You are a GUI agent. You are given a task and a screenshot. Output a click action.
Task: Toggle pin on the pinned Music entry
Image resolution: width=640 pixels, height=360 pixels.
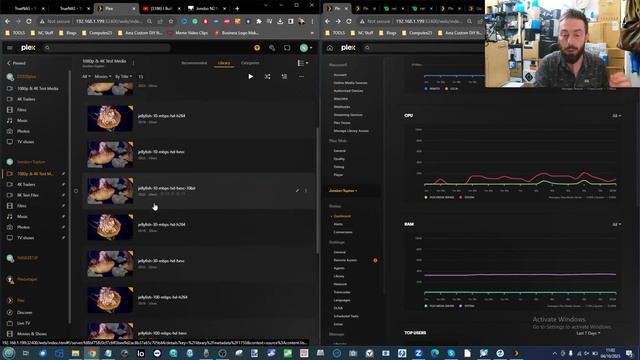pyautogui.click(x=63, y=216)
